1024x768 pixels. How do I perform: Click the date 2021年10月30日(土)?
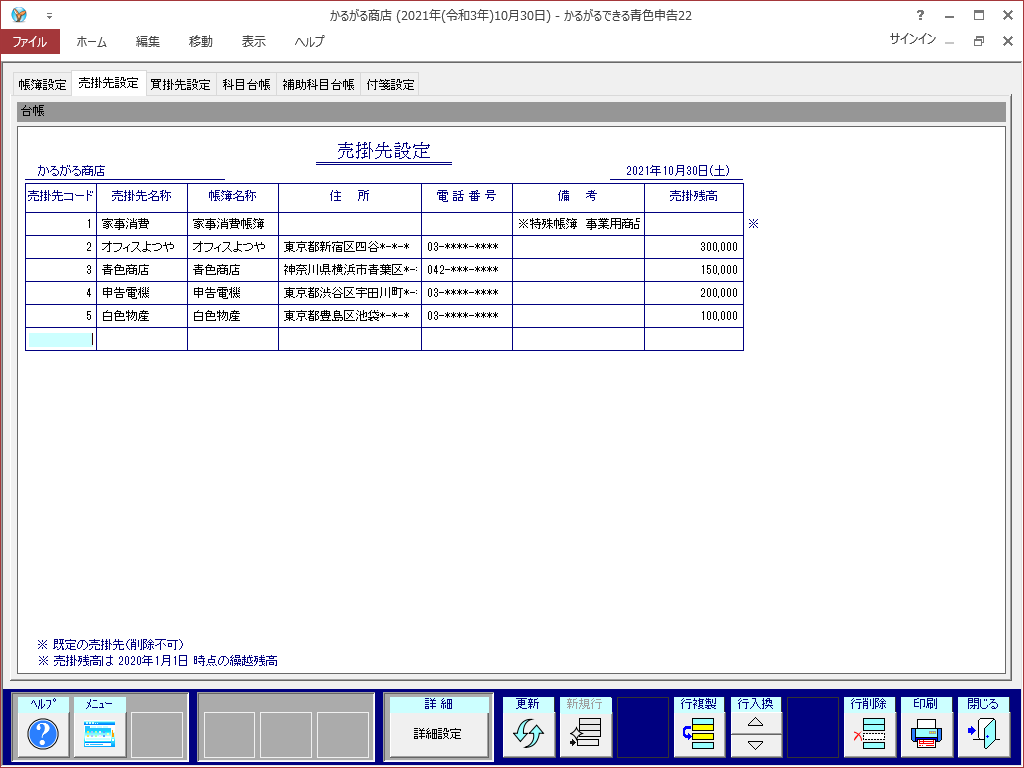pyautogui.click(x=678, y=171)
